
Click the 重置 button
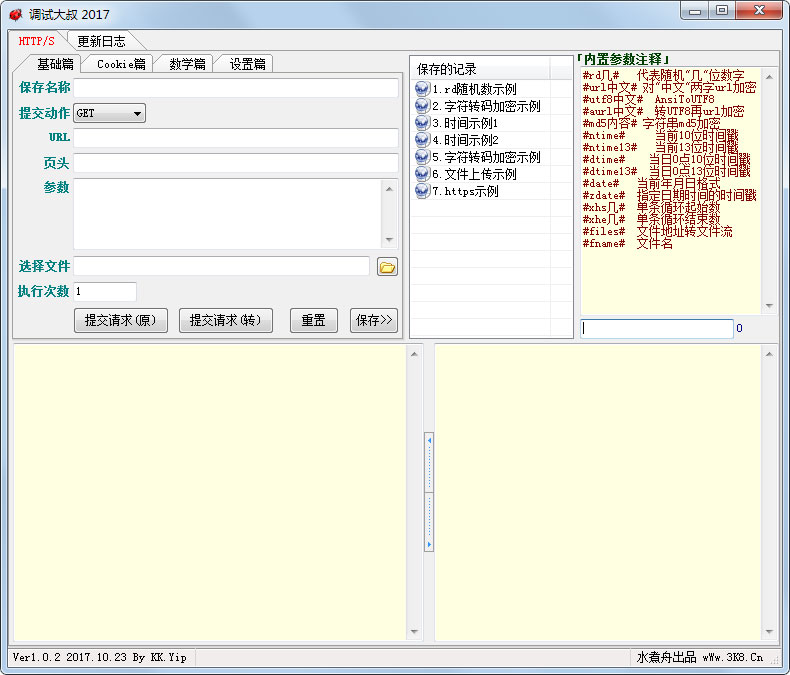313,320
